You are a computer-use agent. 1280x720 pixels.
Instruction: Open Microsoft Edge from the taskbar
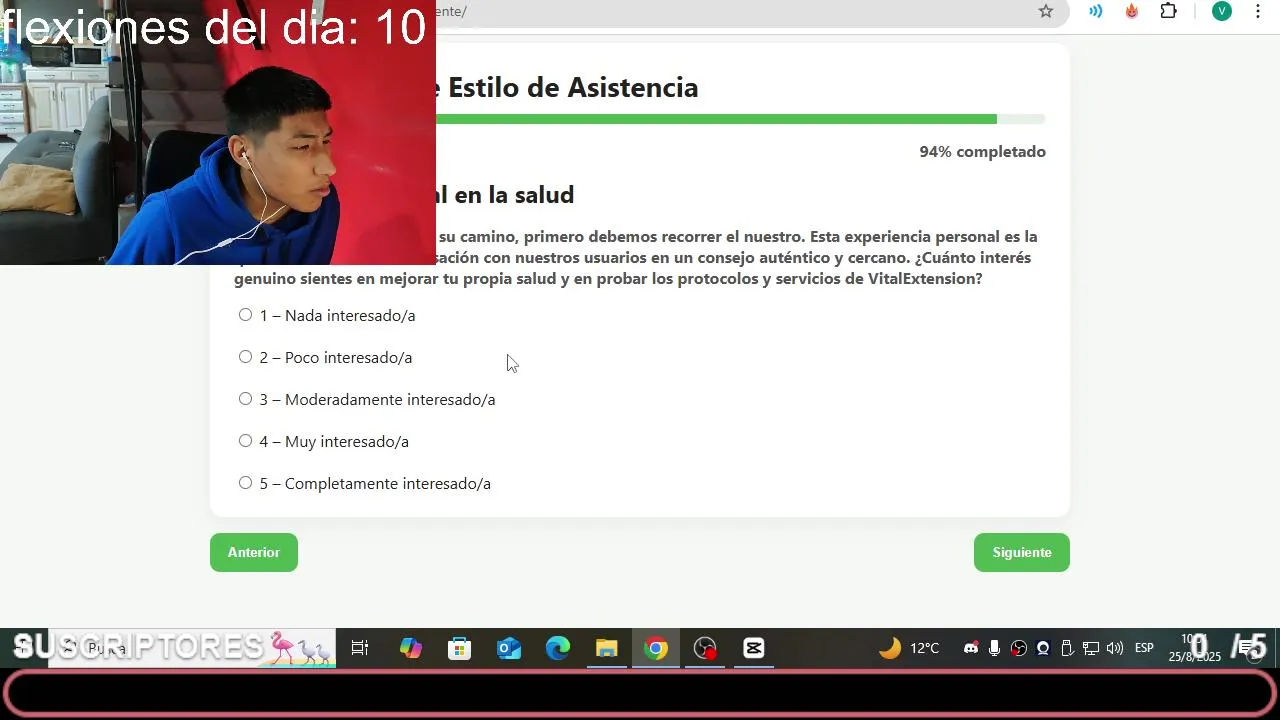click(x=558, y=648)
